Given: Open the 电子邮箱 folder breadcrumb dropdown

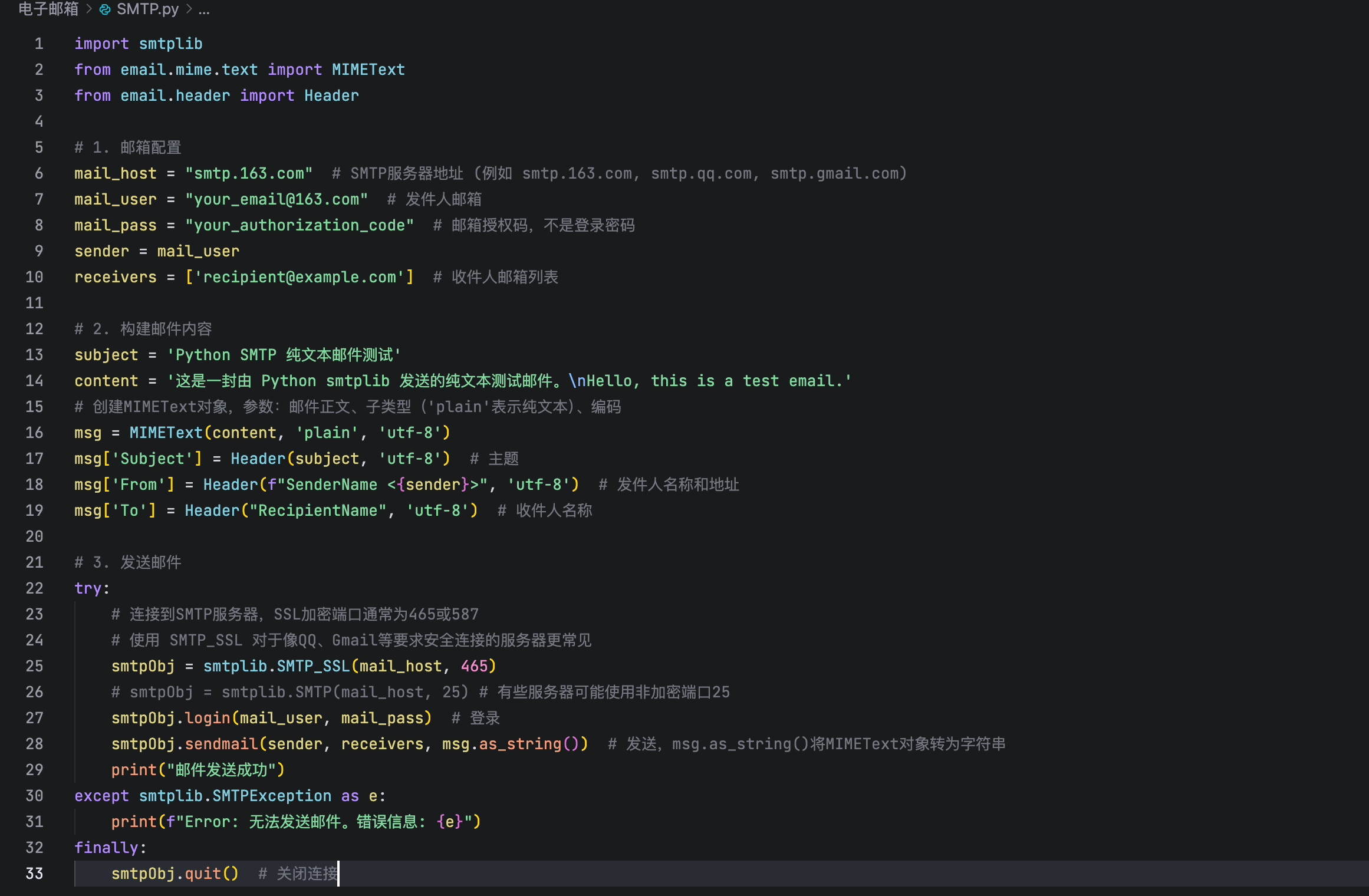Looking at the screenshot, I should (48, 10).
